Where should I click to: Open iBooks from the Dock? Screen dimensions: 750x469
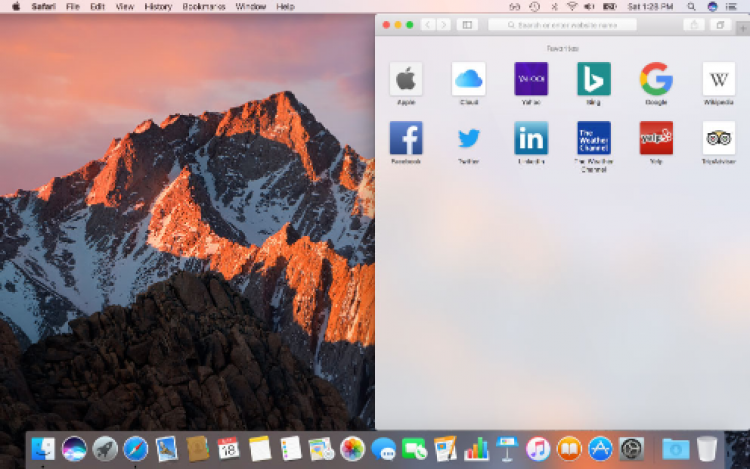569,449
